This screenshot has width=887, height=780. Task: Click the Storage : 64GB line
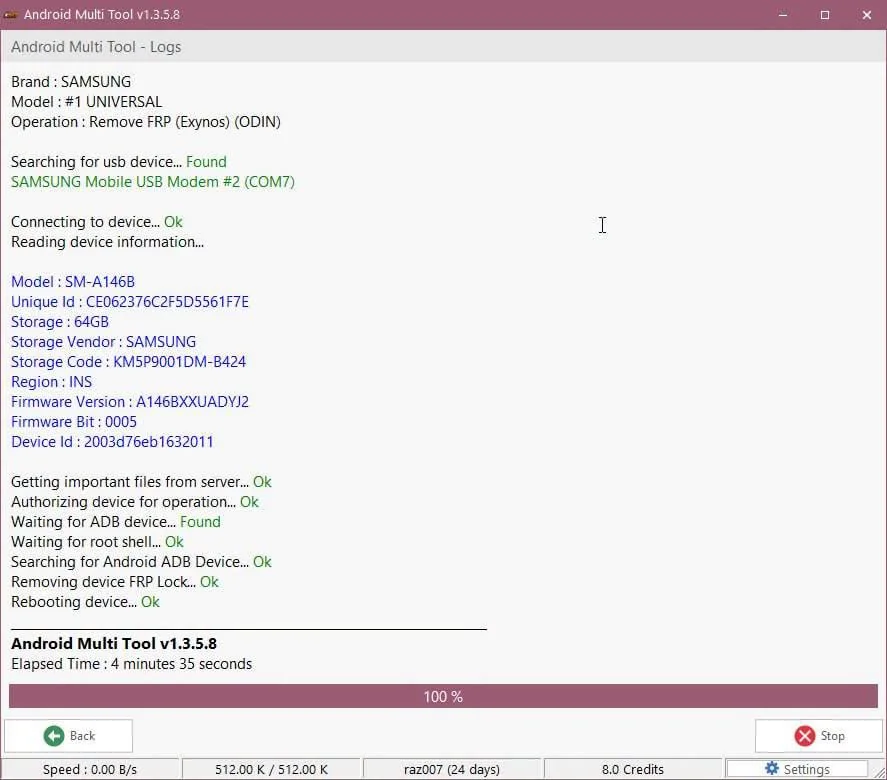(60, 322)
